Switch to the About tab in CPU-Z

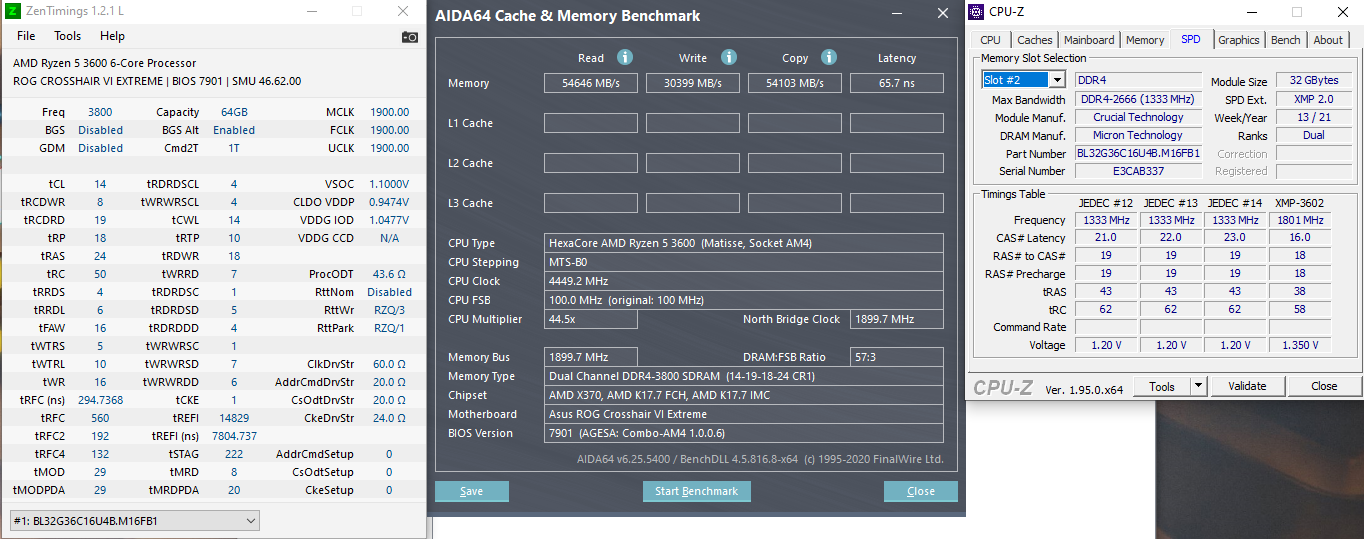coord(1328,40)
